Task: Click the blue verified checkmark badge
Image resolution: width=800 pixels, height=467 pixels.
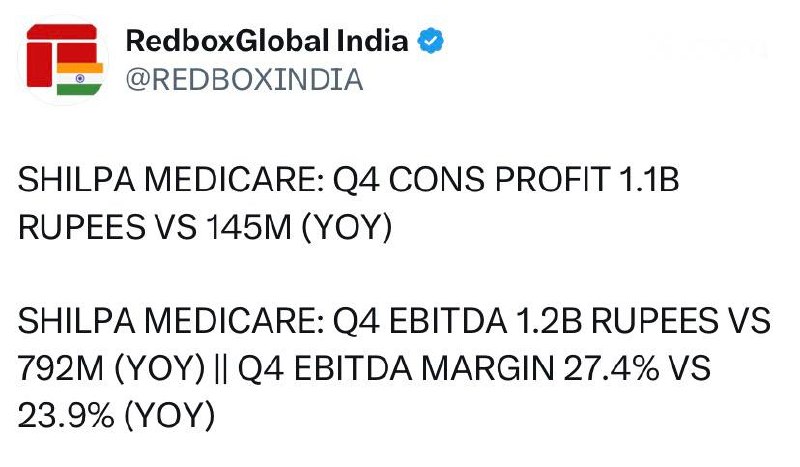Action: pos(431,41)
